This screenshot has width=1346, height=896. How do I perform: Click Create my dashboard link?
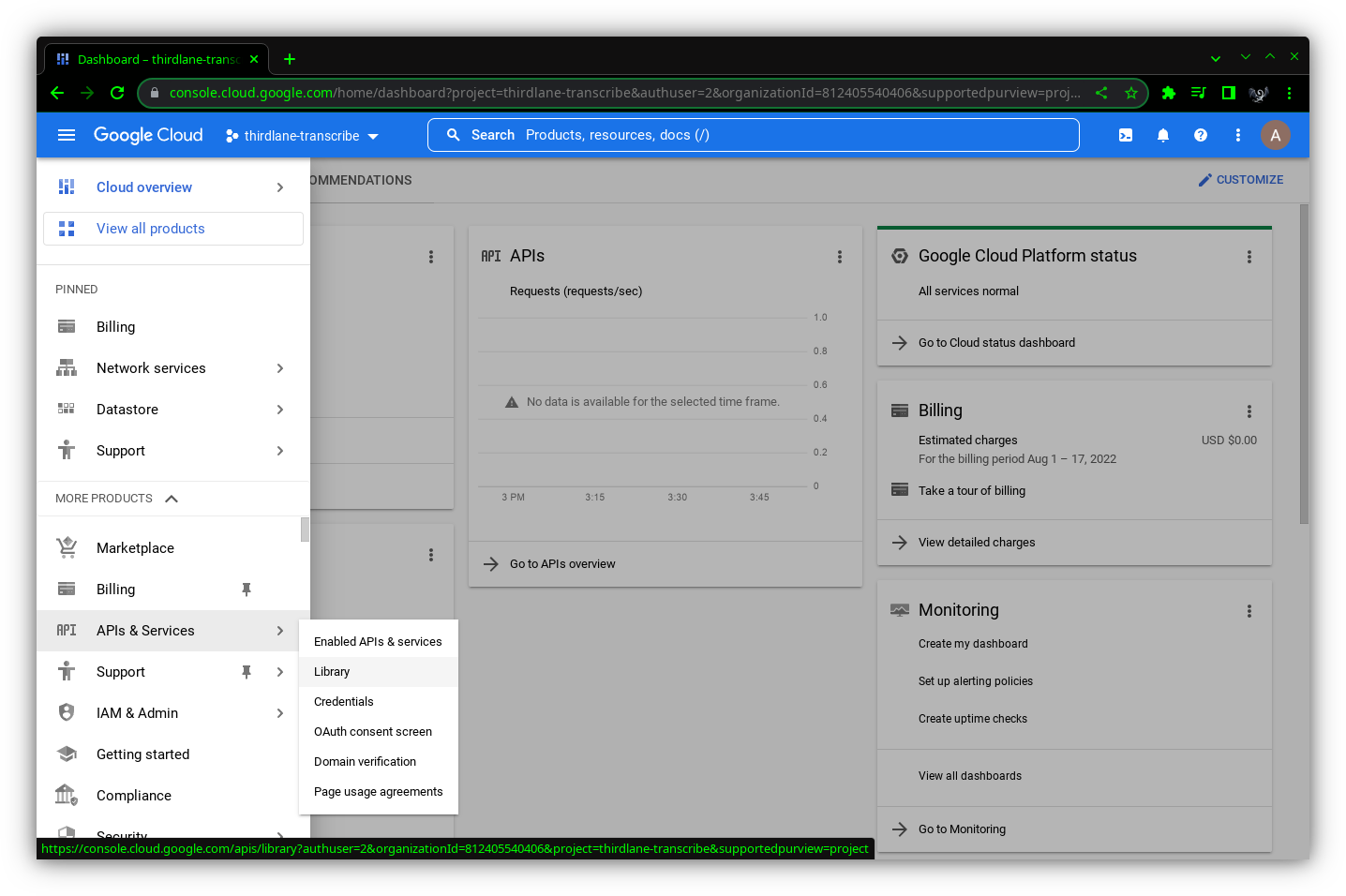(x=973, y=644)
